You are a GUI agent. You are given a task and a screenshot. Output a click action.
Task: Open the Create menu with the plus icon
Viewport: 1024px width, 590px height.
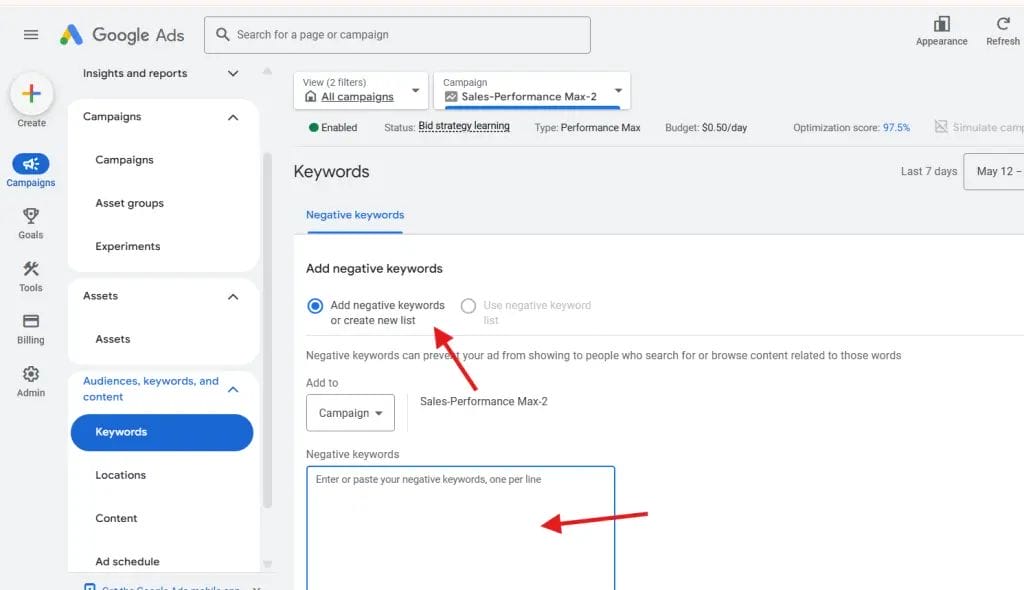[31, 96]
